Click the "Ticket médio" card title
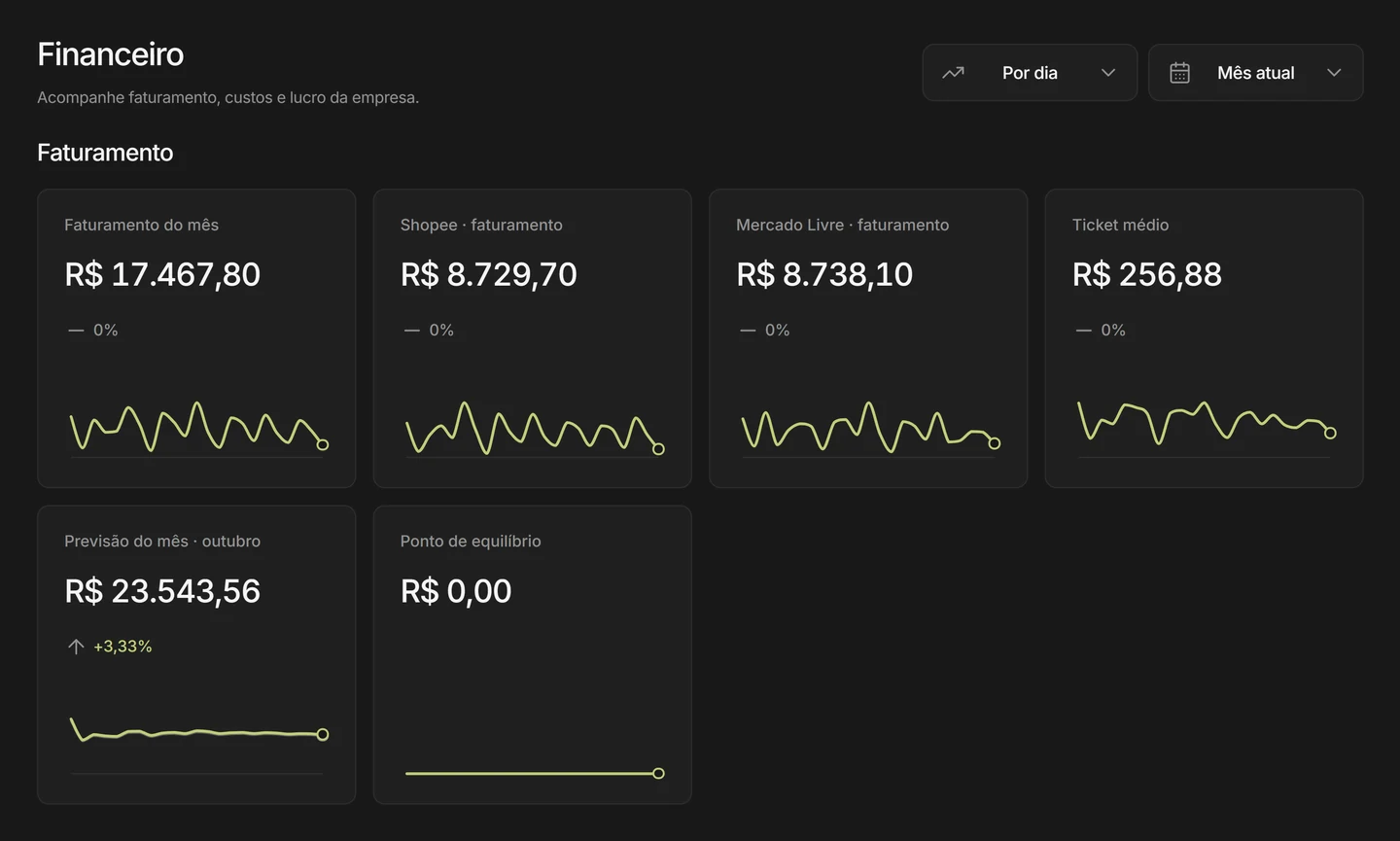 pos(1120,225)
